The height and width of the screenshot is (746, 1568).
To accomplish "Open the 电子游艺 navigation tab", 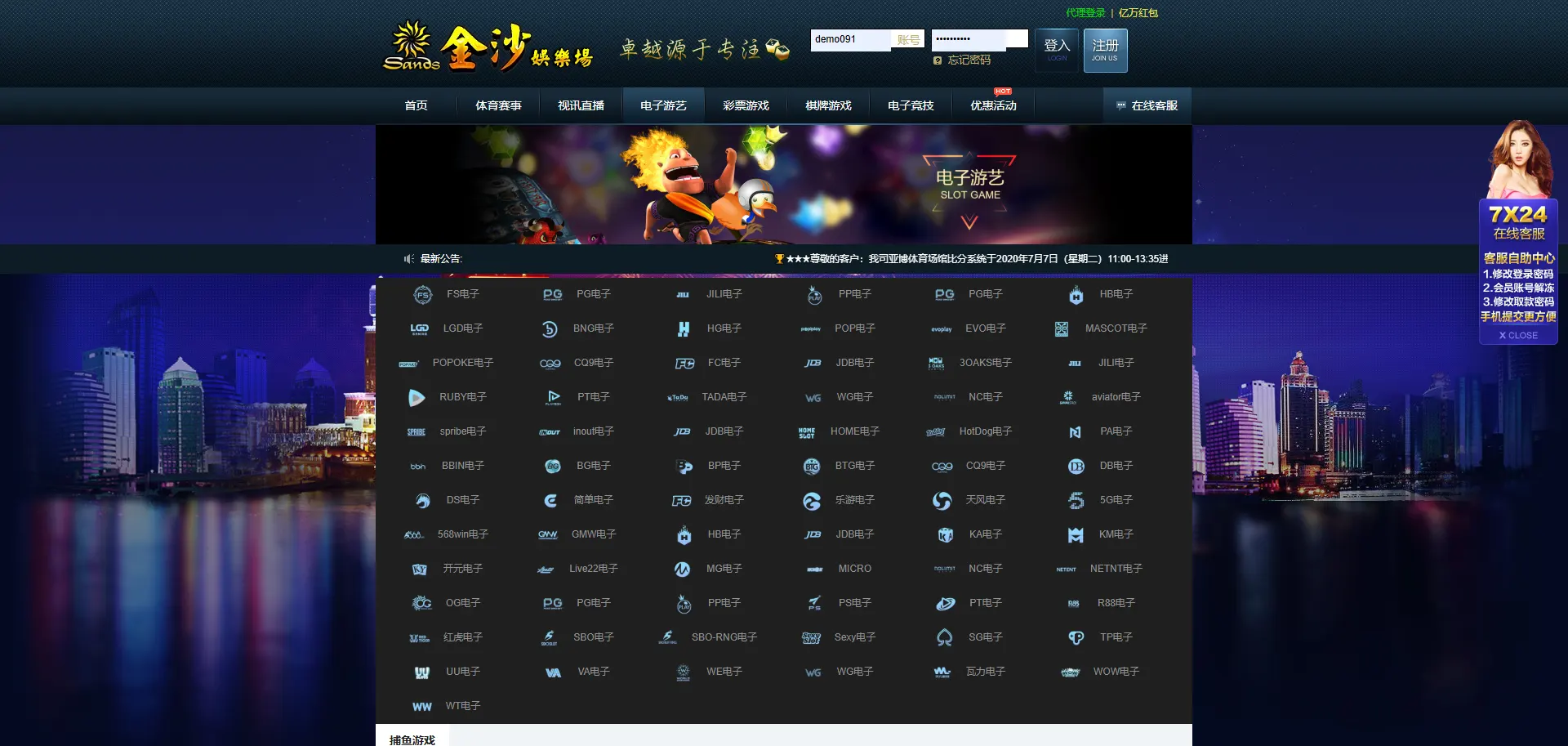I will pos(663,106).
